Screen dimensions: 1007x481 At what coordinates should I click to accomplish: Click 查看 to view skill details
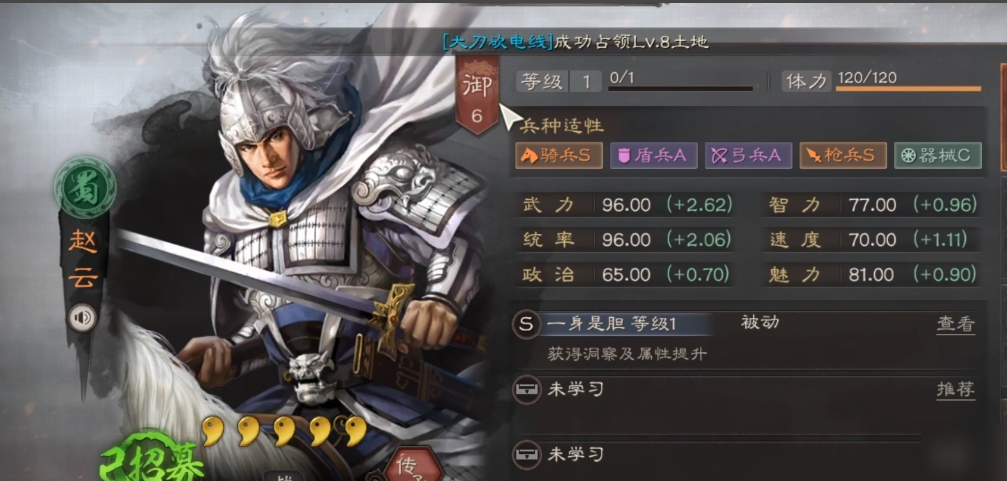[956, 324]
